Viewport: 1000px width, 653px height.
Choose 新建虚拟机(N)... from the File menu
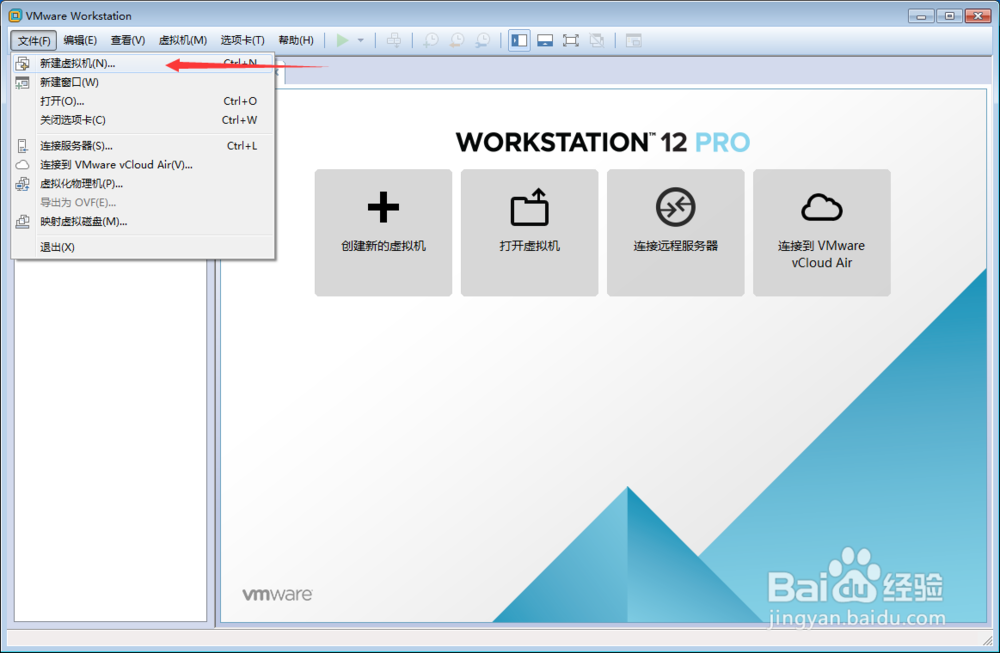click(x=143, y=63)
